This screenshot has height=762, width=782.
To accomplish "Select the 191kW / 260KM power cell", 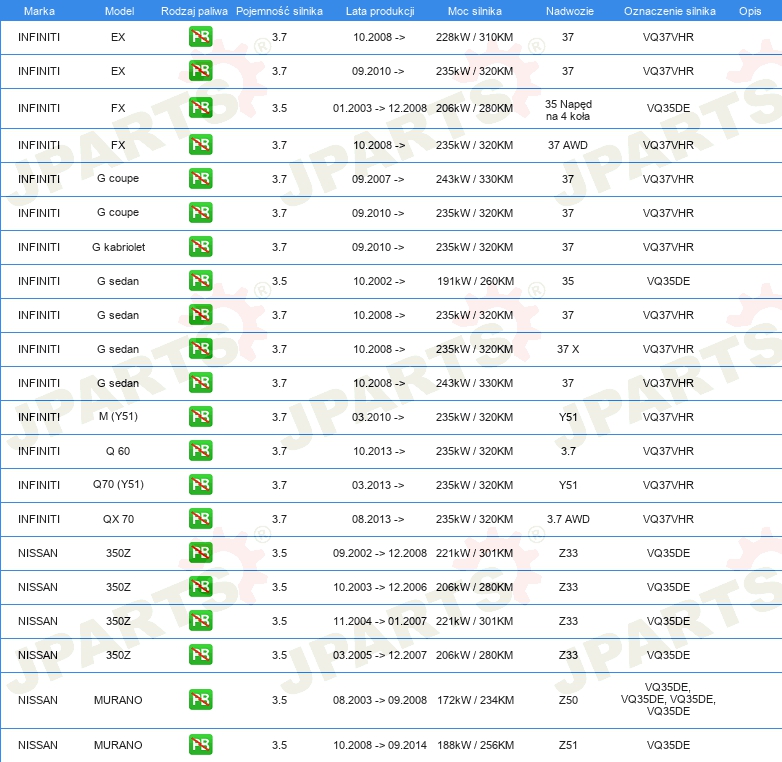I will click(475, 281).
